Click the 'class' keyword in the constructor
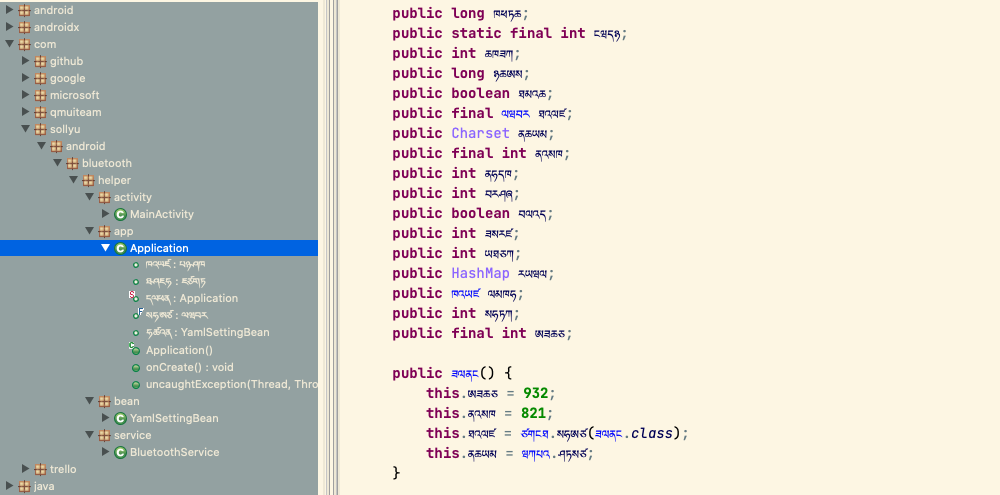Image resolution: width=1000 pixels, height=495 pixels. tap(652, 433)
